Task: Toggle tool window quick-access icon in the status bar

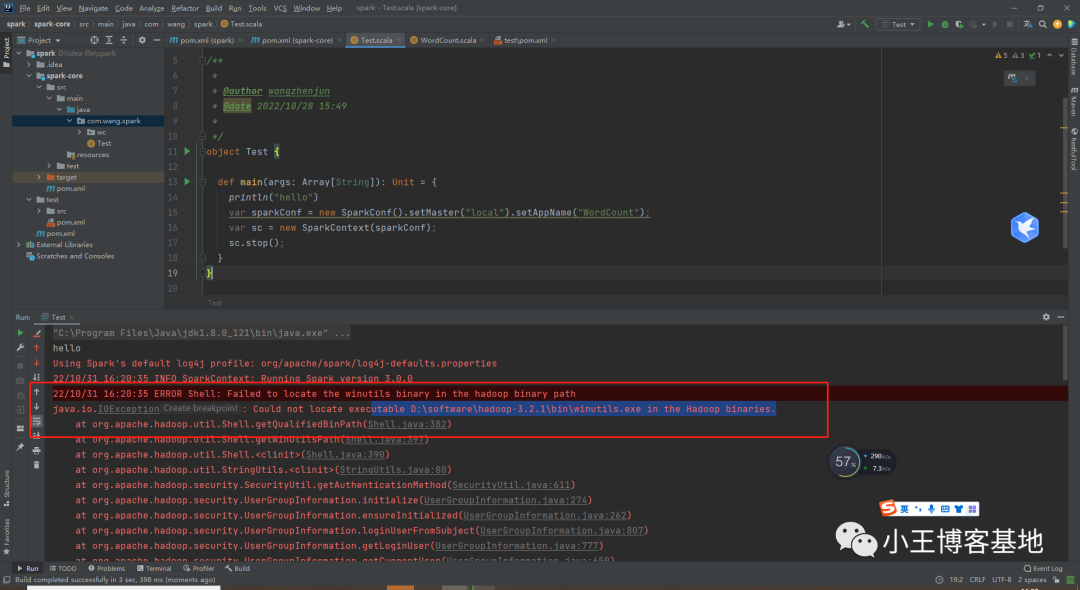Action: tap(6, 580)
